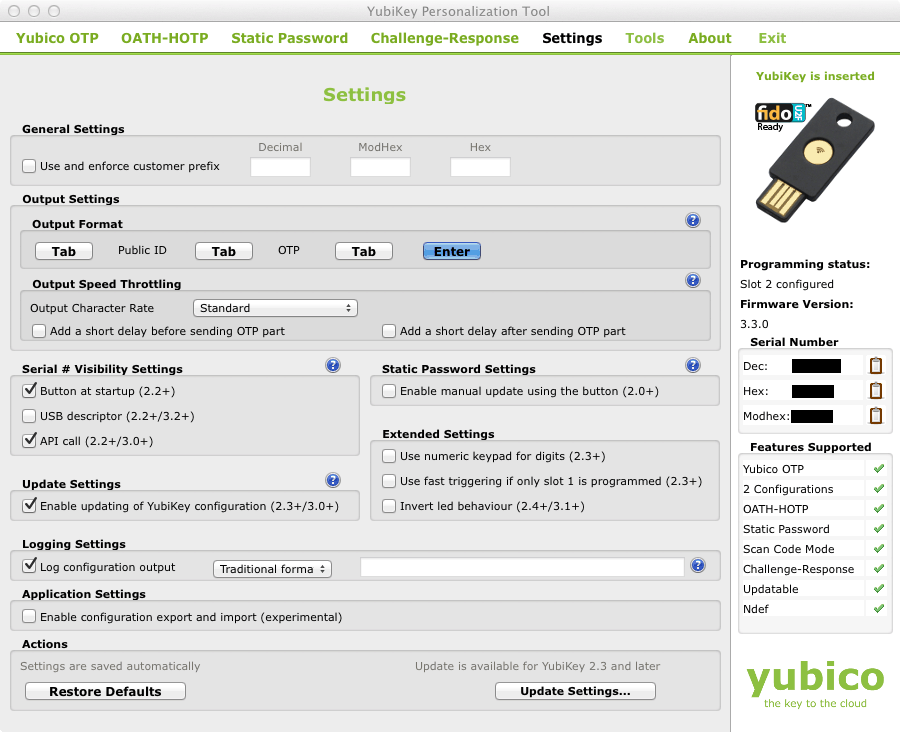
Task: Uncheck API call serial visibility
Action: 29,441
